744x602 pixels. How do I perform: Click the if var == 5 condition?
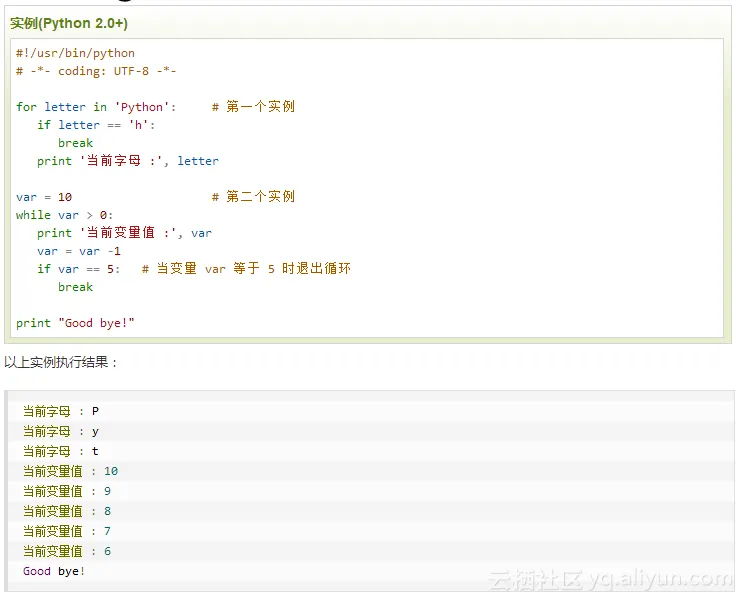(x=79, y=269)
